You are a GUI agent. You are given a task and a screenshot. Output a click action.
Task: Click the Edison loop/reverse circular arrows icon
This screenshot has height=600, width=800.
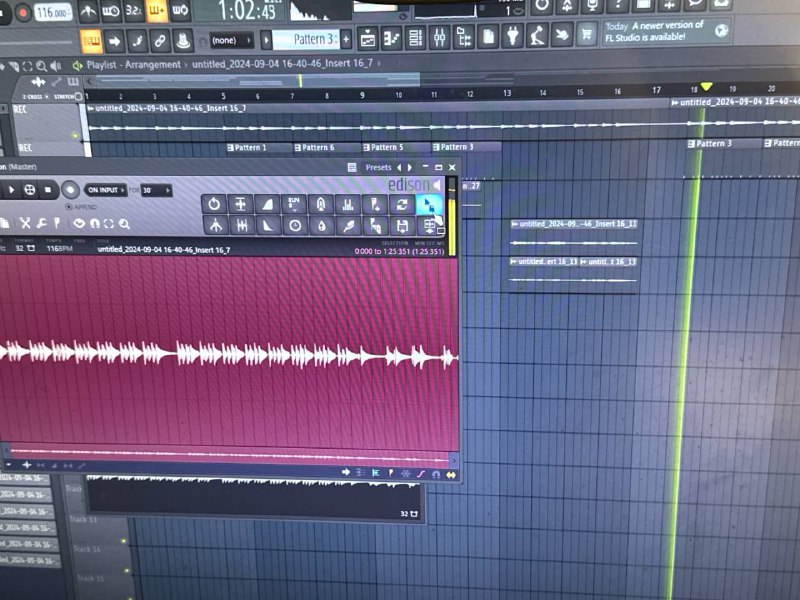coord(401,204)
